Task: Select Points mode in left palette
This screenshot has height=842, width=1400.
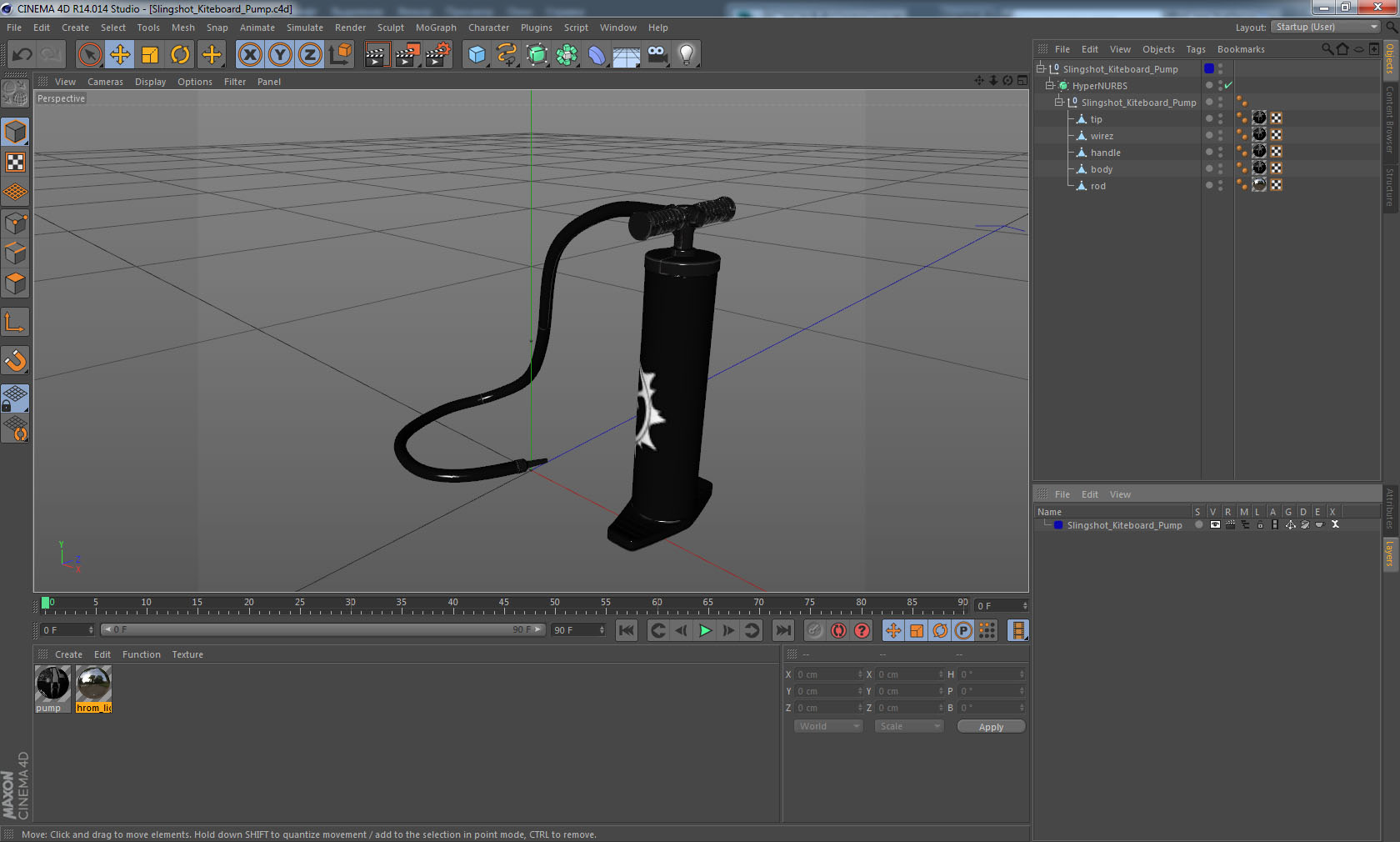Action: (x=16, y=223)
